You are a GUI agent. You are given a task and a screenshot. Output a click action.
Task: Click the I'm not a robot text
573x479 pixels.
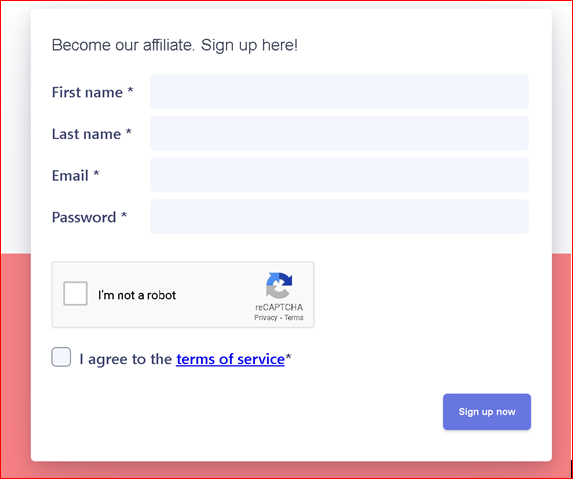point(137,295)
